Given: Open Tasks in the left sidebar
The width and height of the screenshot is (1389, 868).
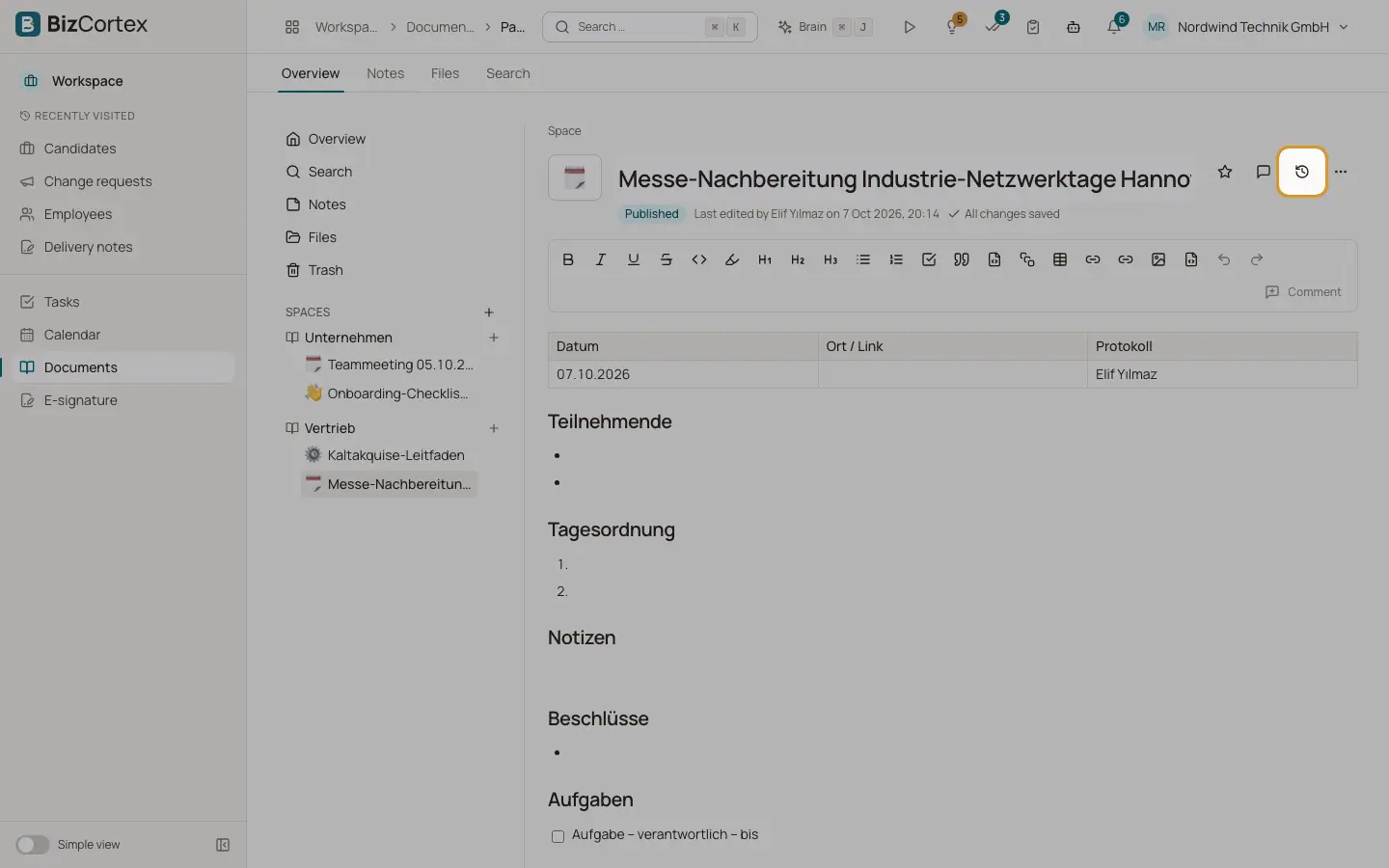Looking at the screenshot, I should 123,302.
